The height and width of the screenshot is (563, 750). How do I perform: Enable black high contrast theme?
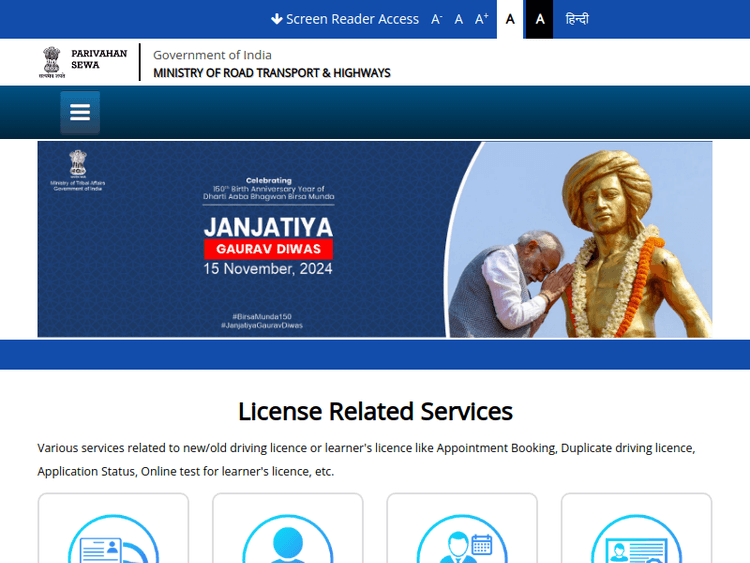pos(539,19)
